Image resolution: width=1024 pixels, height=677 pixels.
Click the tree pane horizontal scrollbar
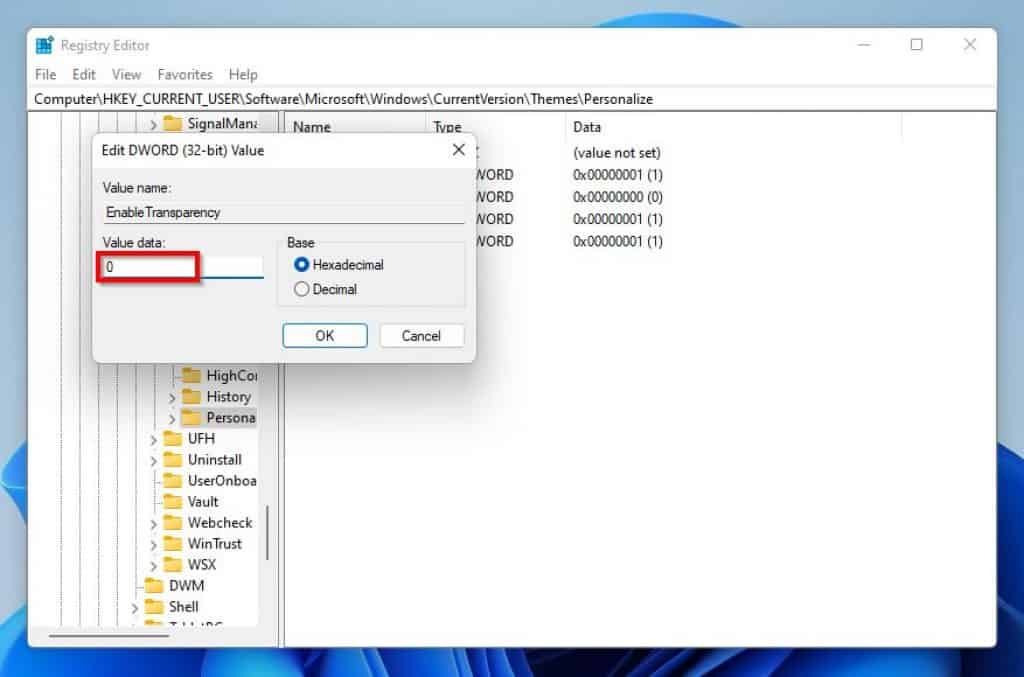point(109,635)
